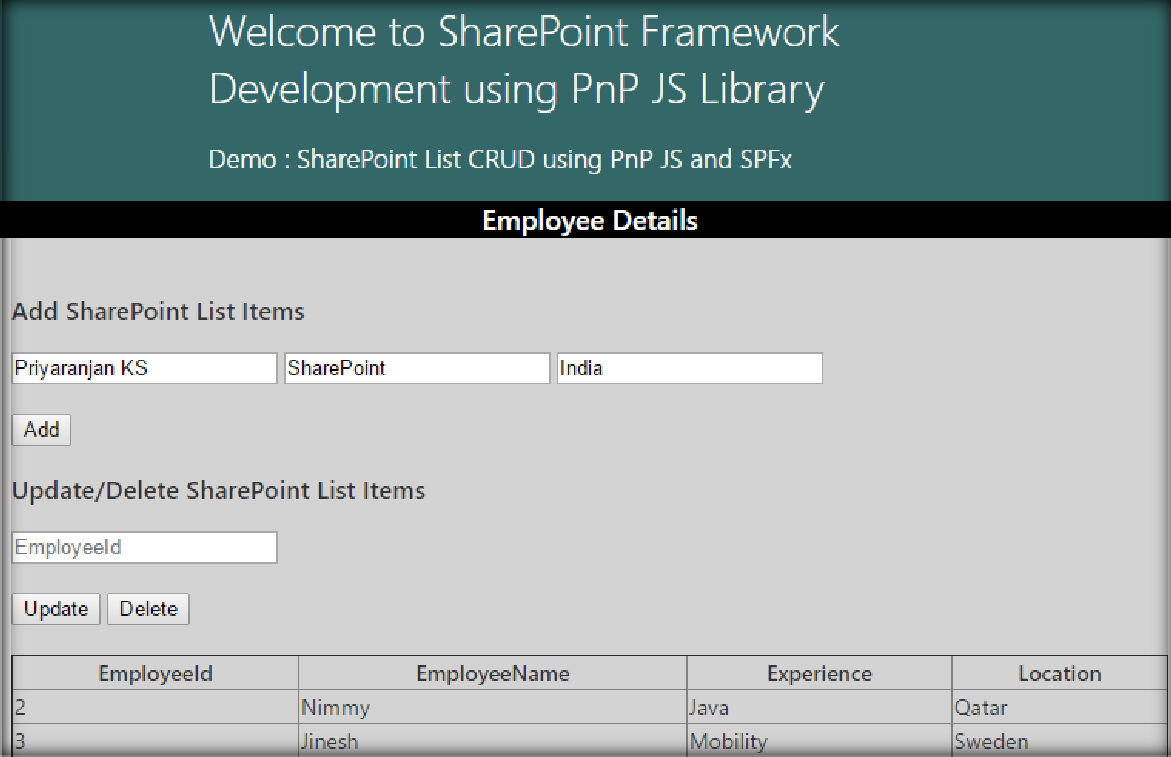Screen dimensions: 1171x757
Task: Click the Update button
Action: click(56, 609)
